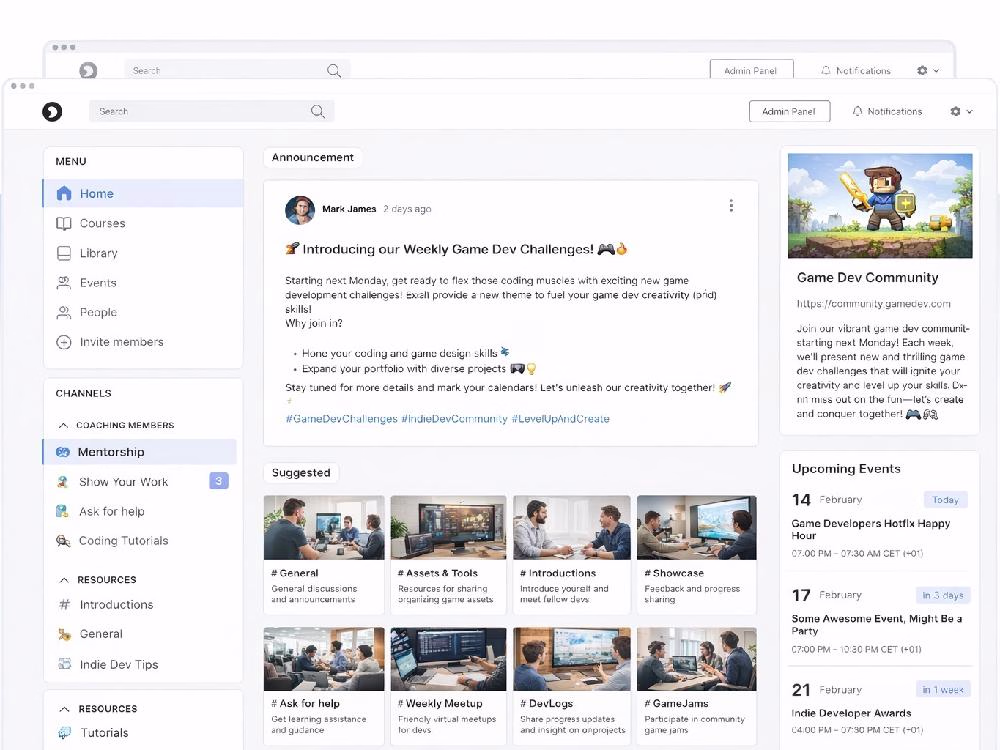
Task: Click the Home house icon in menu
Action: pos(64,193)
